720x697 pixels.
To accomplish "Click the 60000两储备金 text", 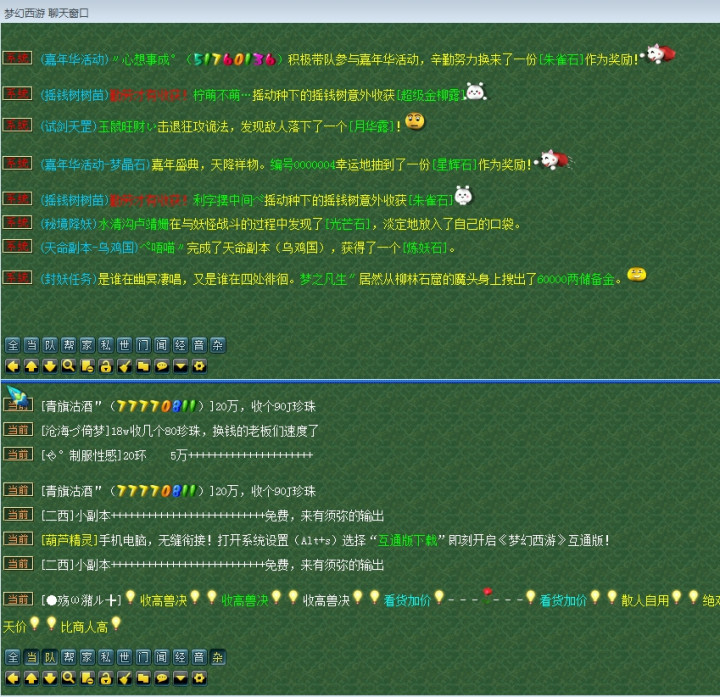I will [x=576, y=279].
